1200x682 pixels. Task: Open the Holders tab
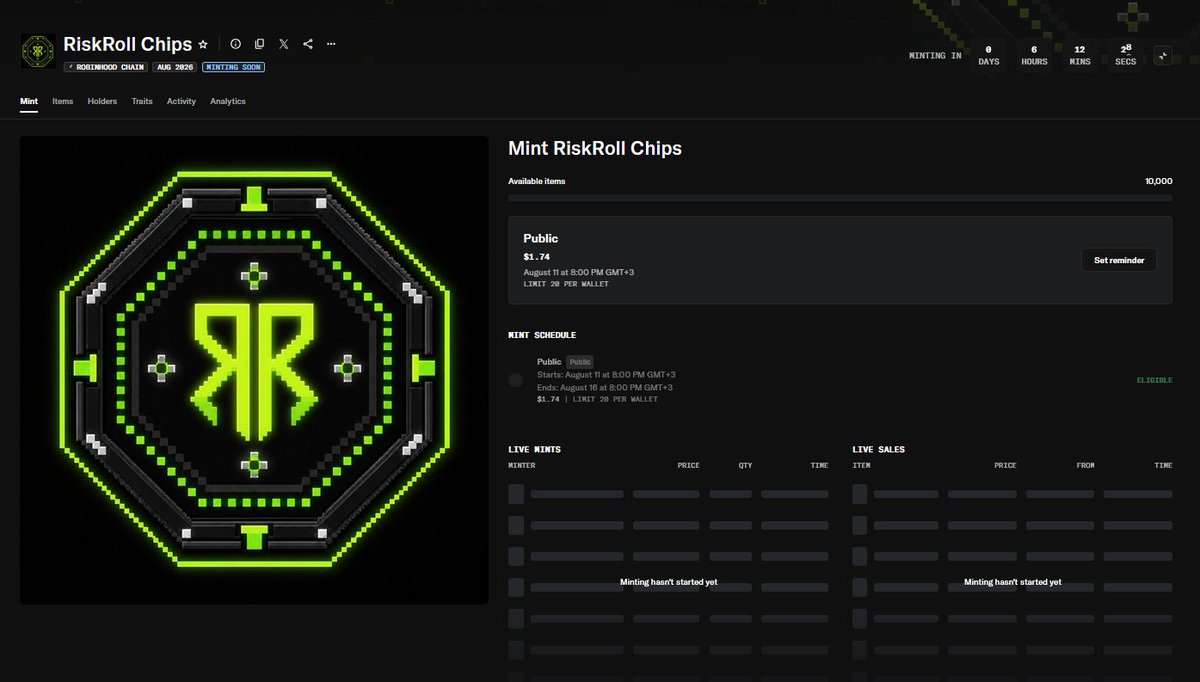102,101
